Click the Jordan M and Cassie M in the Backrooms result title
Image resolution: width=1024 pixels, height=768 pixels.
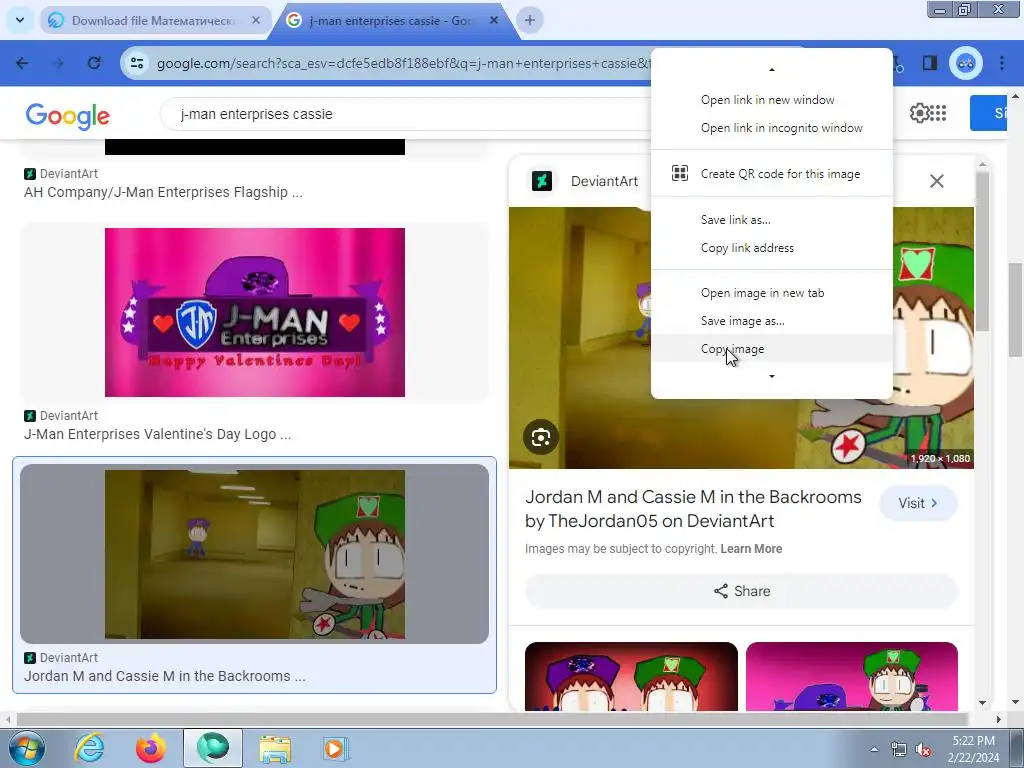coord(165,676)
